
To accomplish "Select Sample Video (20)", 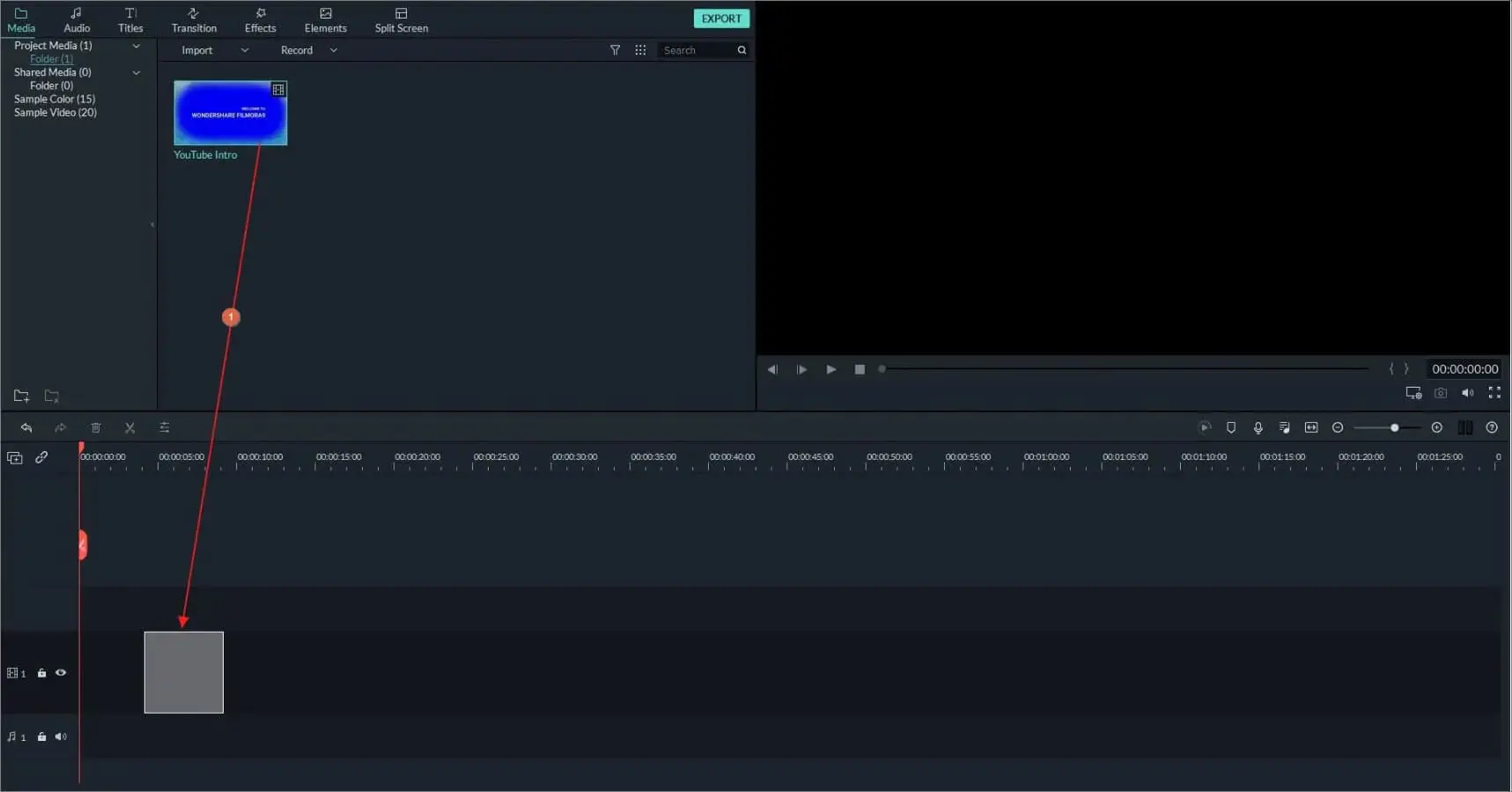I will (55, 113).
